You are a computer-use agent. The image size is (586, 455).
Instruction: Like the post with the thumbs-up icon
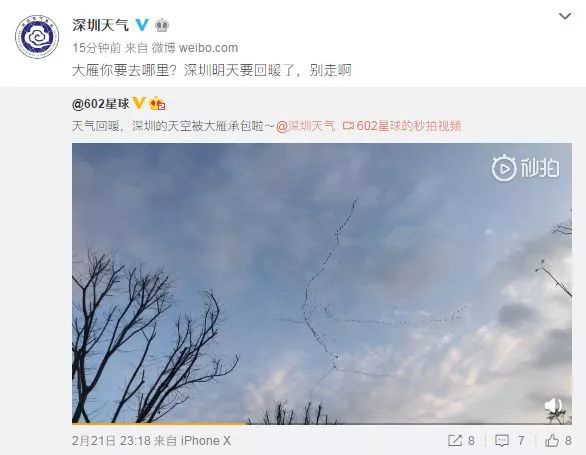552,440
